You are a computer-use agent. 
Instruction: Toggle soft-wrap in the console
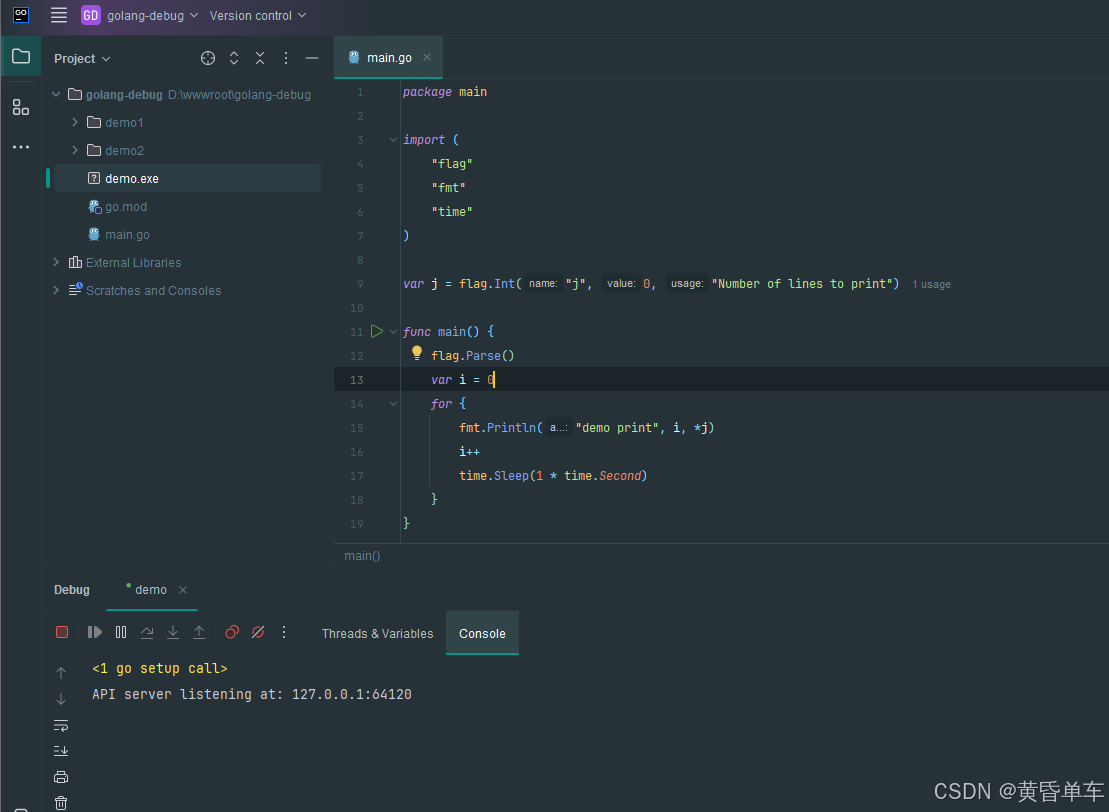tap(61, 725)
